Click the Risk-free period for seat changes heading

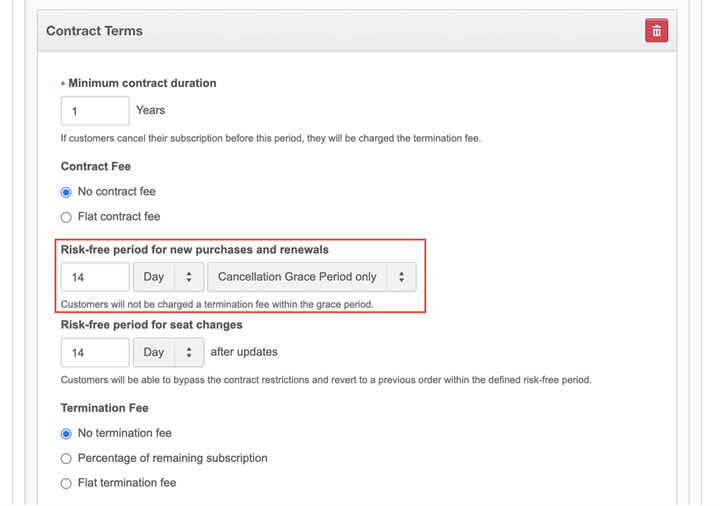pyautogui.click(x=152, y=325)
